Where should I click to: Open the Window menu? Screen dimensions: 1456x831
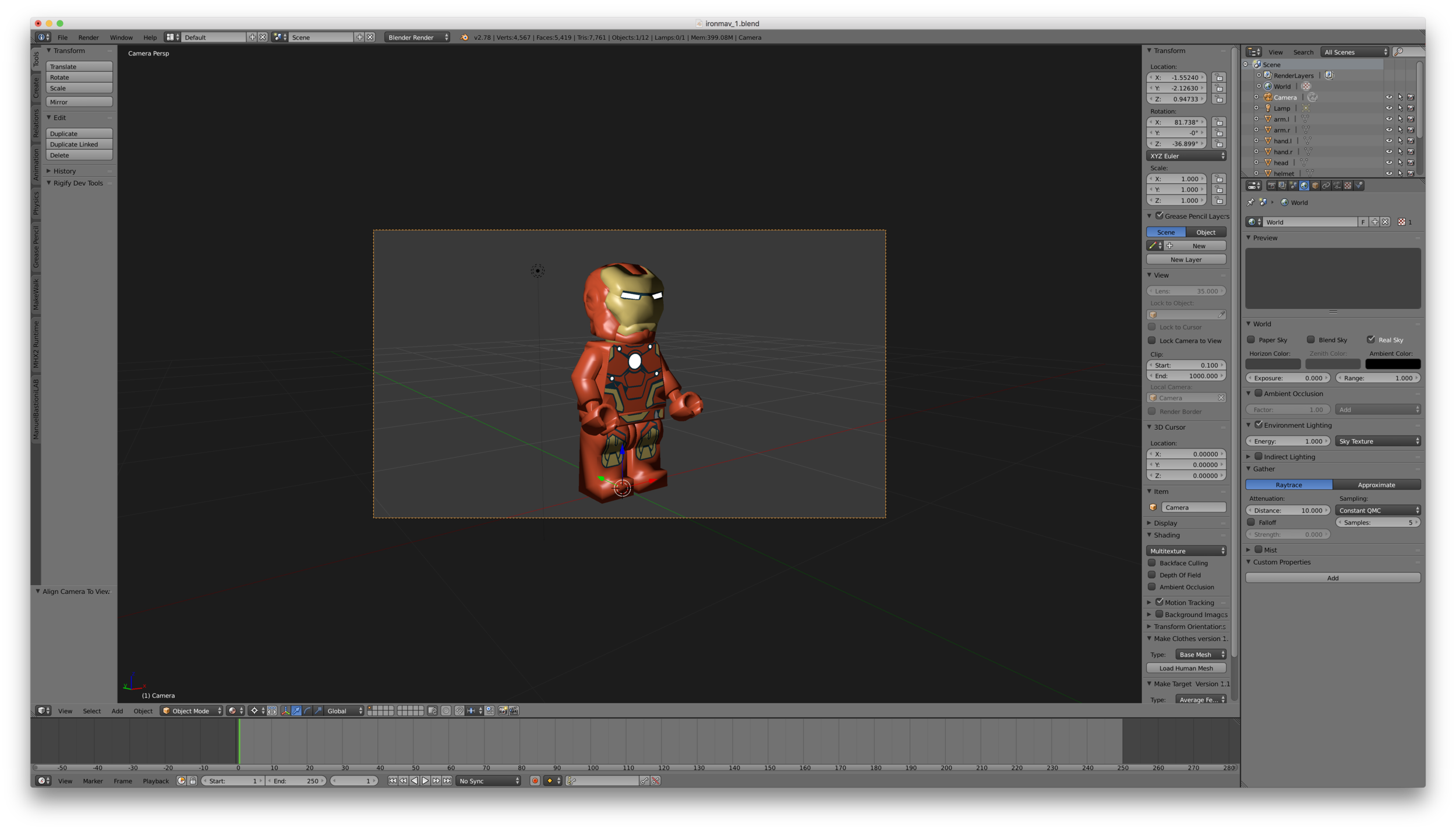point(121,37)
